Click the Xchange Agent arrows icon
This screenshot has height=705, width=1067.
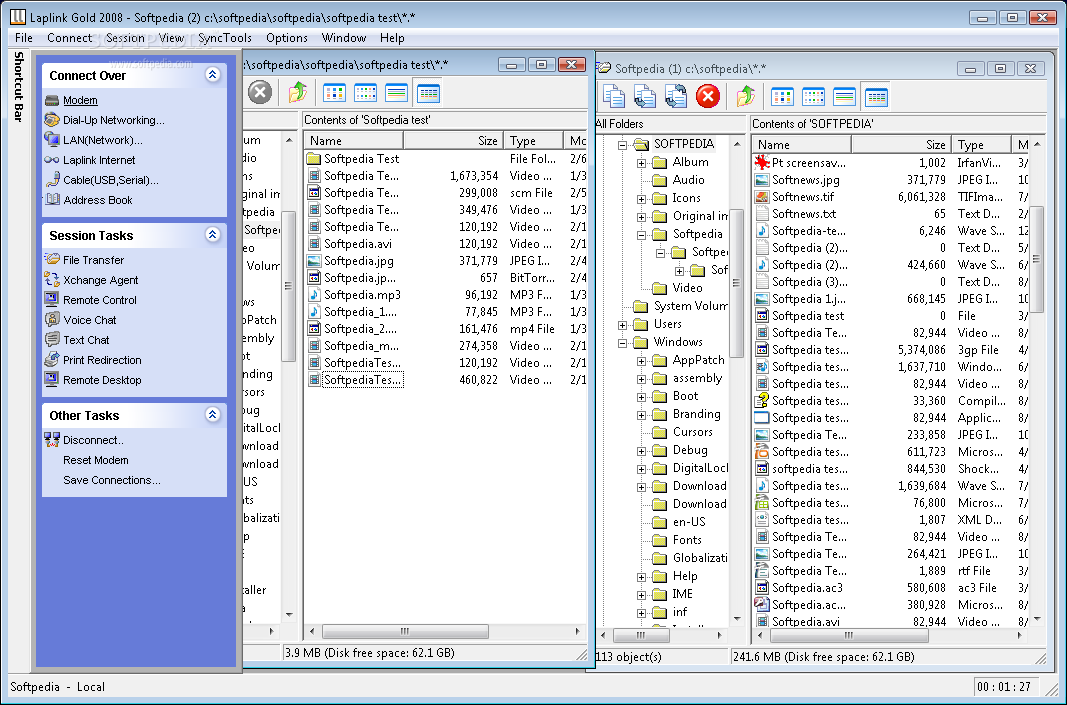pos(52,279)
